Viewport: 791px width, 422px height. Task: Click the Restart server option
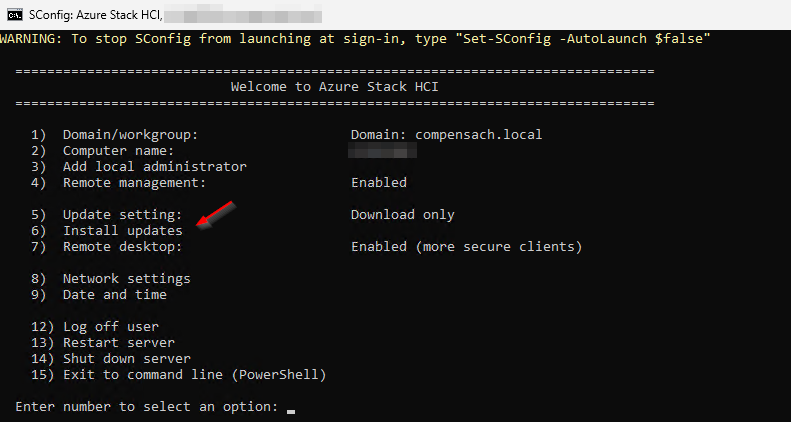pyautogui.click(x=118, y=342)
